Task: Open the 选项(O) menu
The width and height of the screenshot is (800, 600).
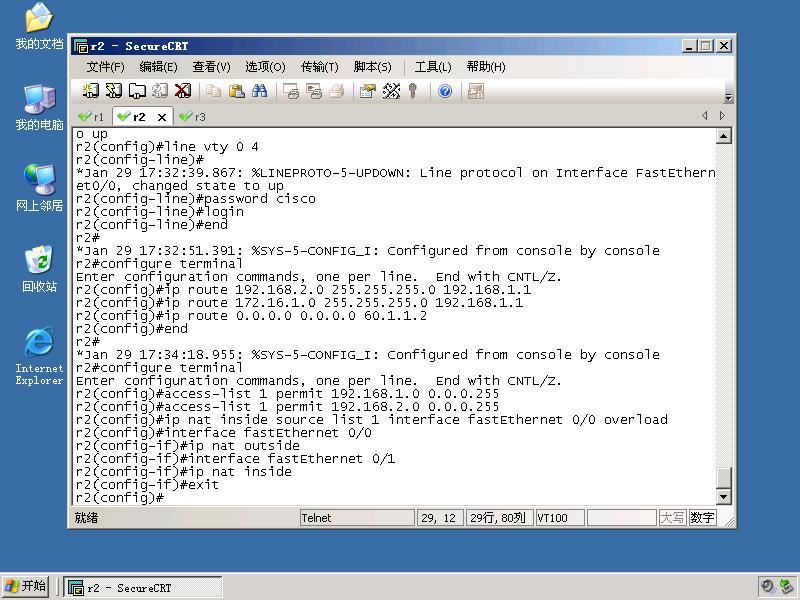Action: (x=265, y=67)
